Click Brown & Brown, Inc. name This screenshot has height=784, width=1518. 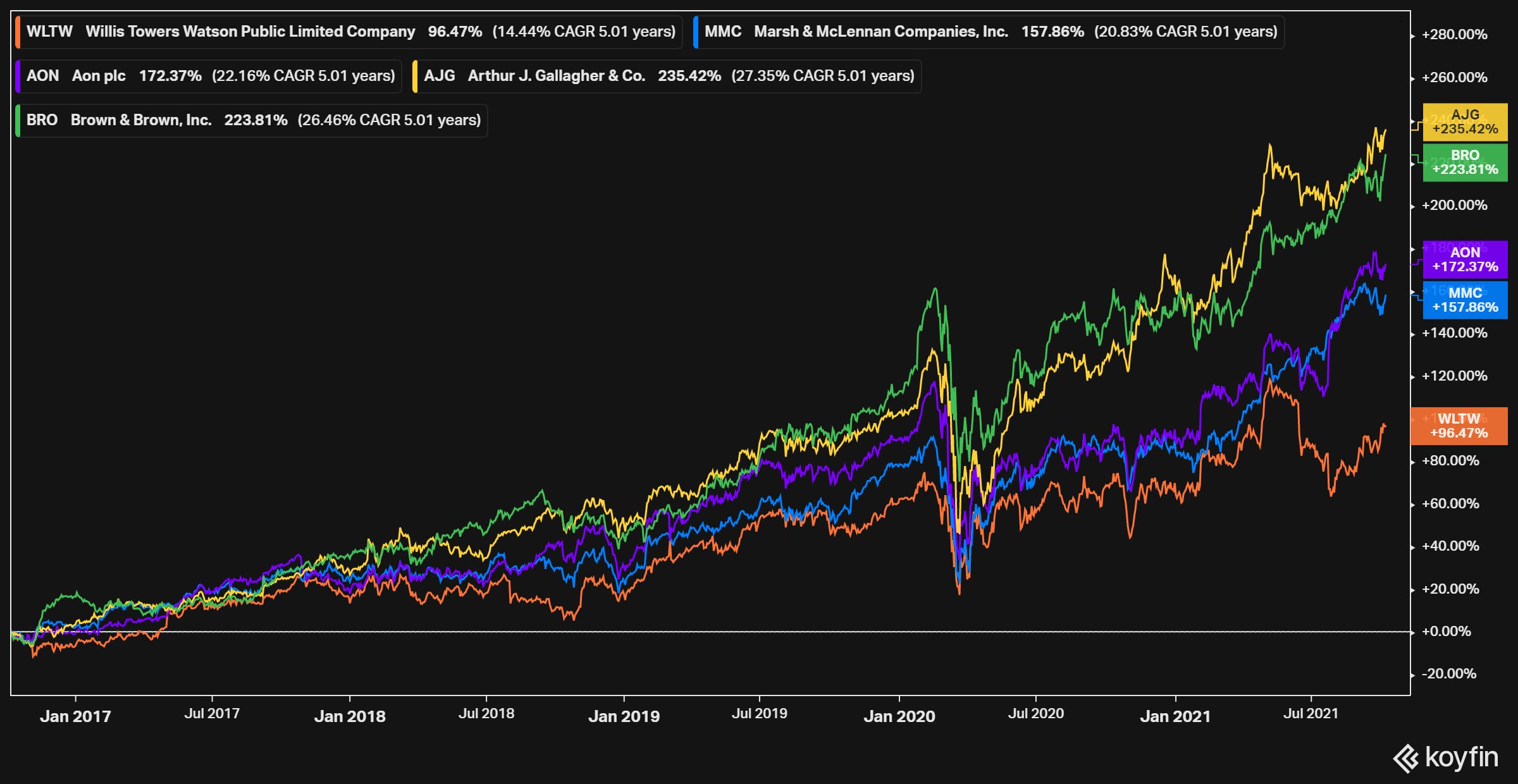coord(141,120)
